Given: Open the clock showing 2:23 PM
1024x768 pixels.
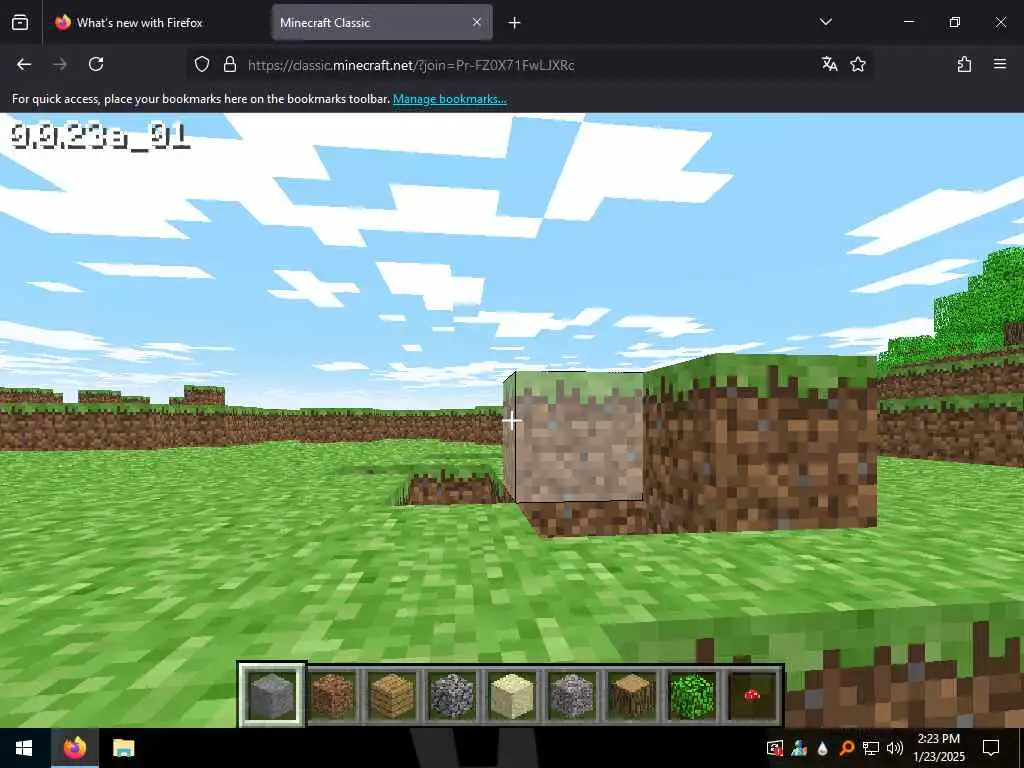Looking at the screenshot, I should point(938,748).
